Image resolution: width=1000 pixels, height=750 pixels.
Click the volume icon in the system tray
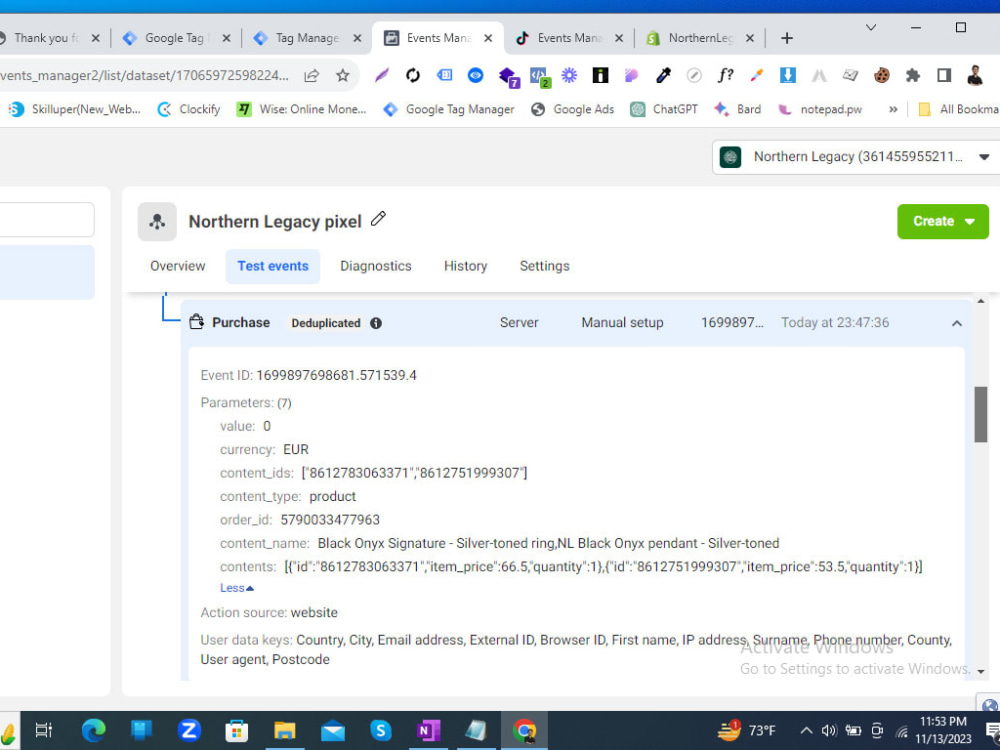pyautogui.click(x=829, y=730)
